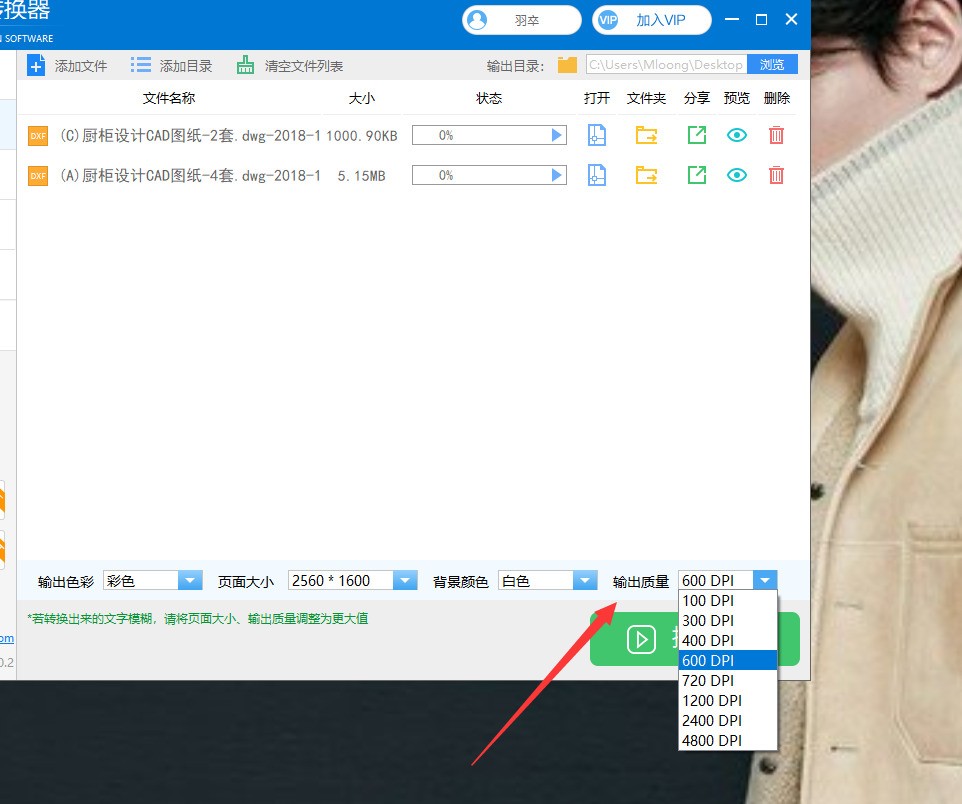Click the yellow output directory folder icon
The width and height of the screenshot is (962, 804).
click(x=567, y=65)
